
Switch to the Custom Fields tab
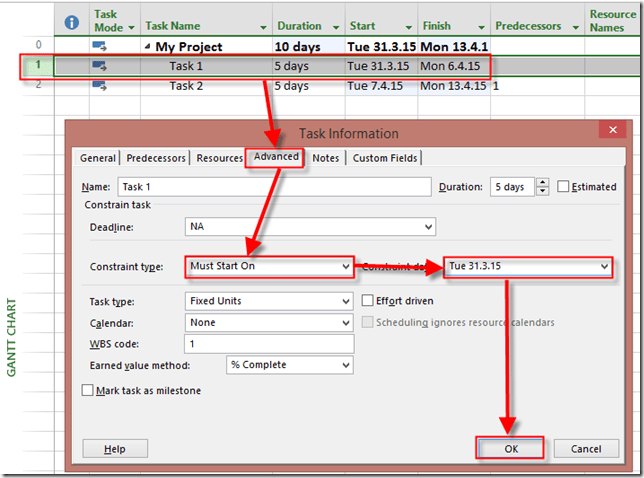tap(385, 158)
